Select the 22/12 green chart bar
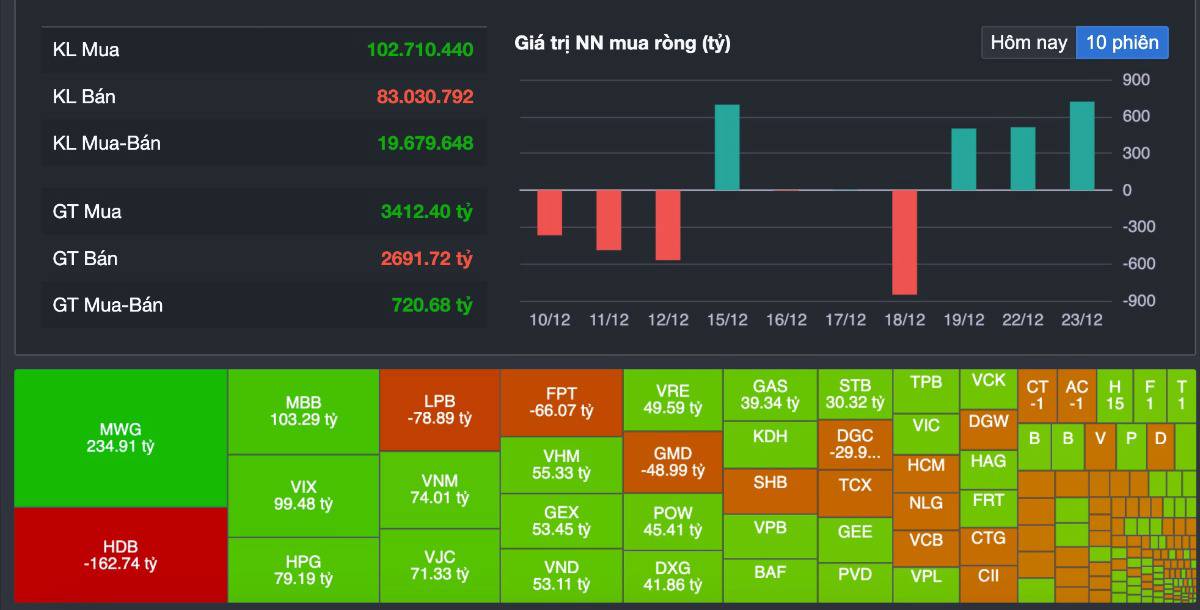The image size is (1200, 610). pos(1023,158)
